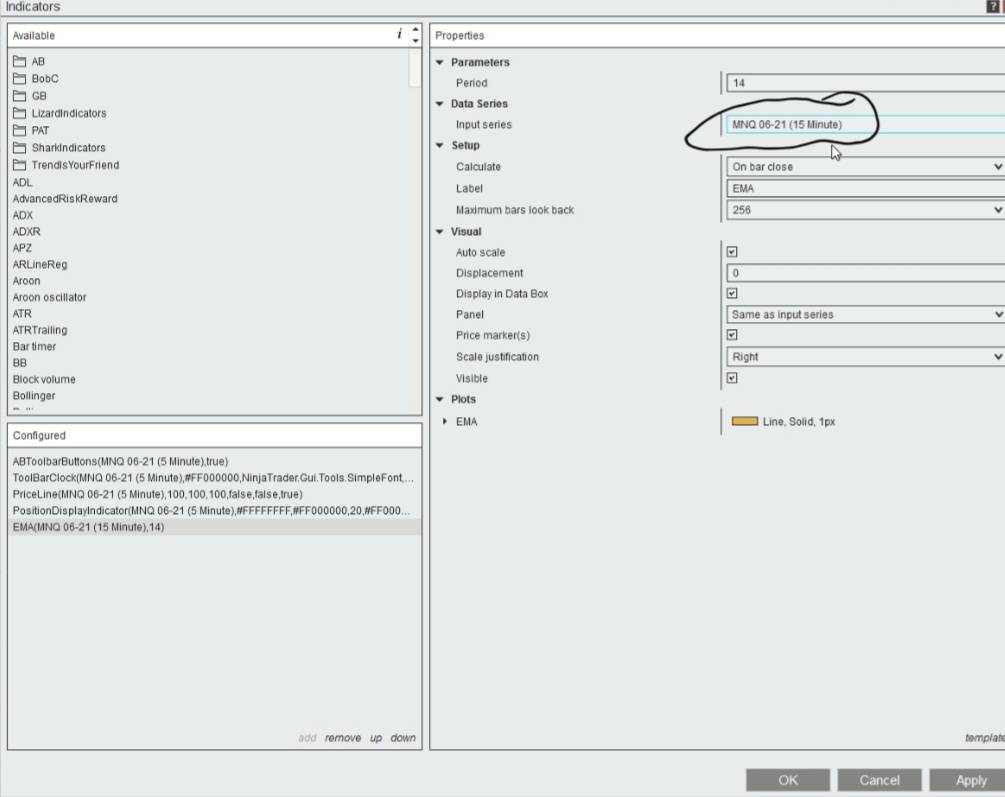Image resolution: width=1005 pixels, height=797 pixels.
Task: Click the sort up arrow in Available header
Action: 415,29
